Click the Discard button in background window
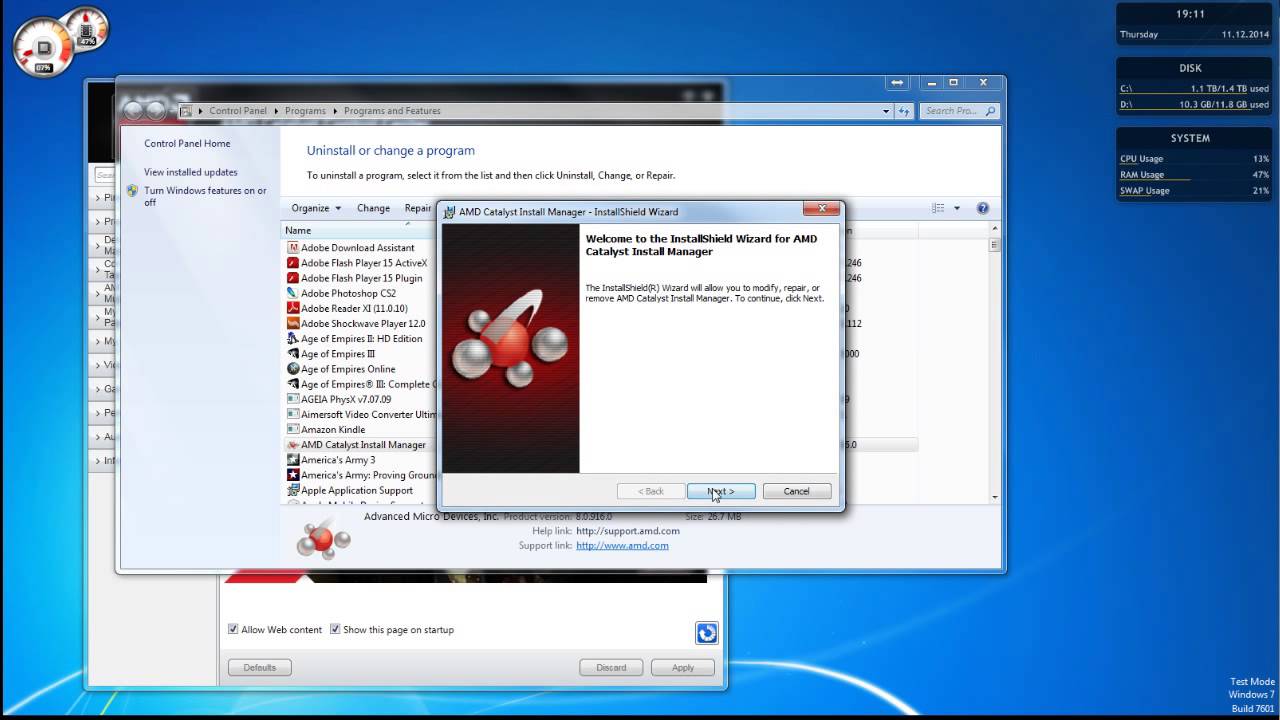 [611, 667]
